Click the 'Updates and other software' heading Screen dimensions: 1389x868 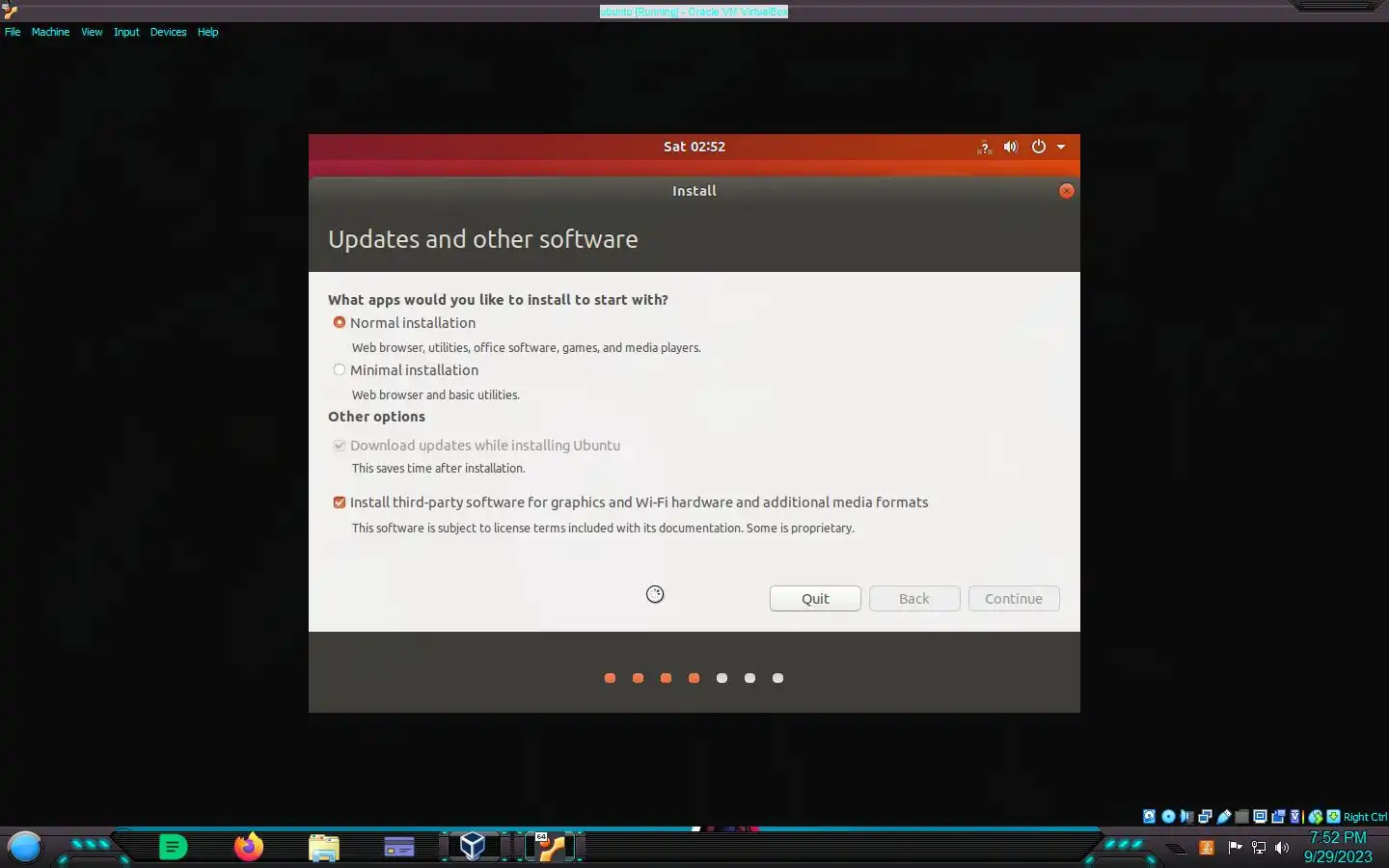(x=483, y=239)
